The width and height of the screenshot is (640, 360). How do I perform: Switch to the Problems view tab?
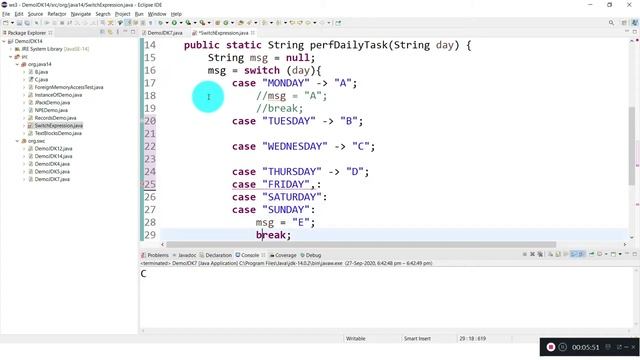[155, 255]
